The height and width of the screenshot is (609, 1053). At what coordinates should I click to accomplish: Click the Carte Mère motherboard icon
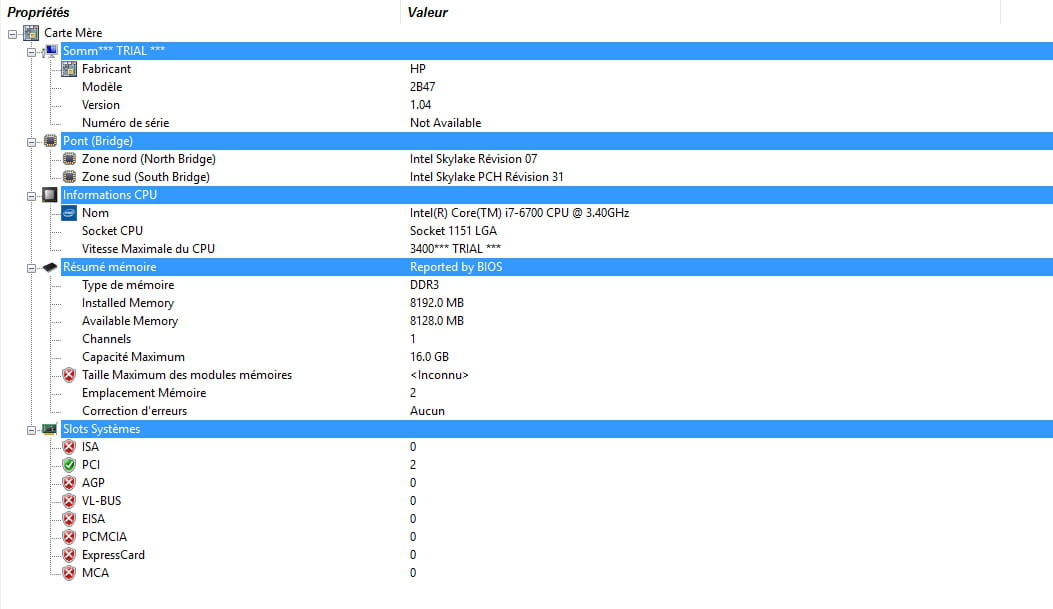tap(31, 32)
